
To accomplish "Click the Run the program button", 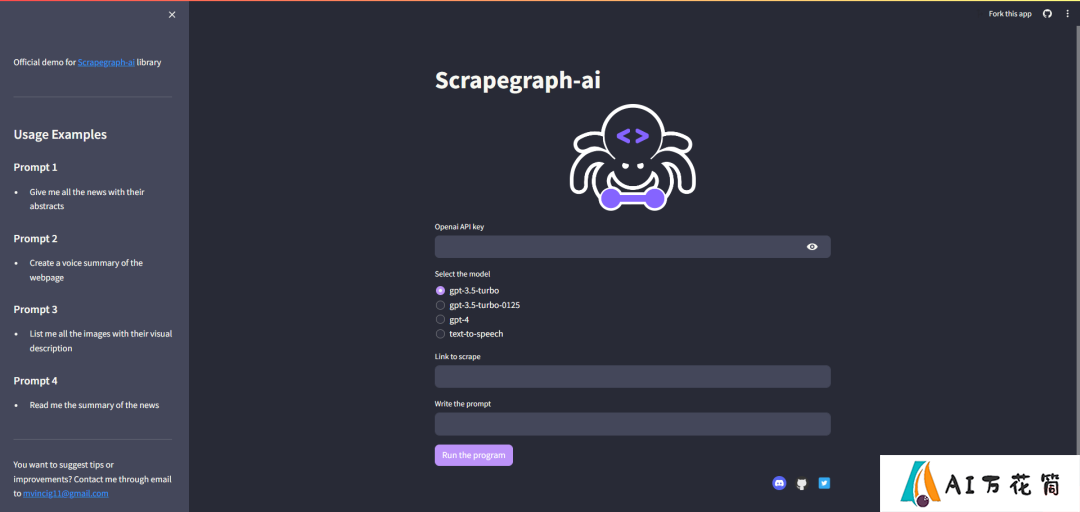I will [474, 455].
